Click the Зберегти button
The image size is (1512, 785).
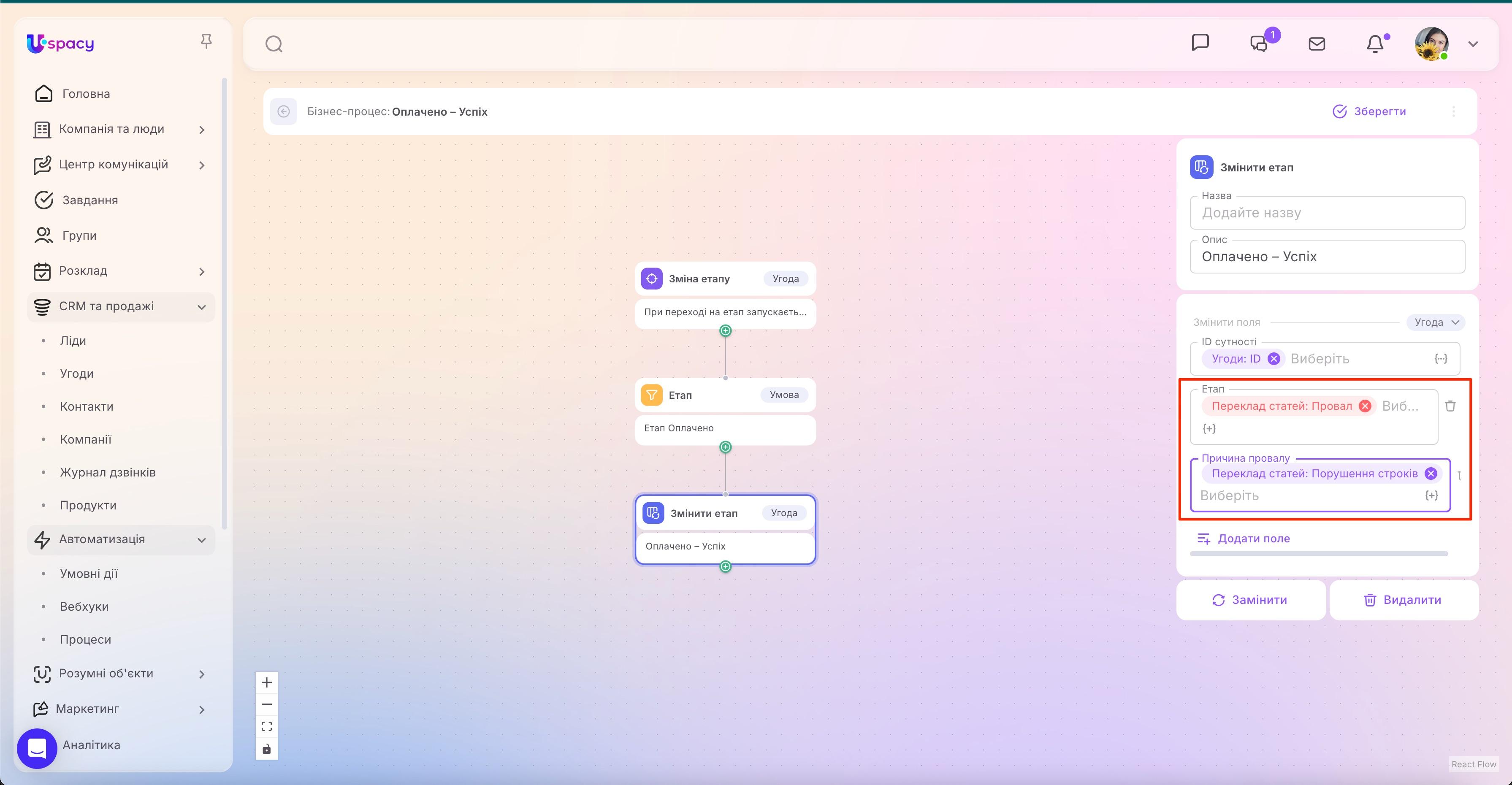point(1371,111)
